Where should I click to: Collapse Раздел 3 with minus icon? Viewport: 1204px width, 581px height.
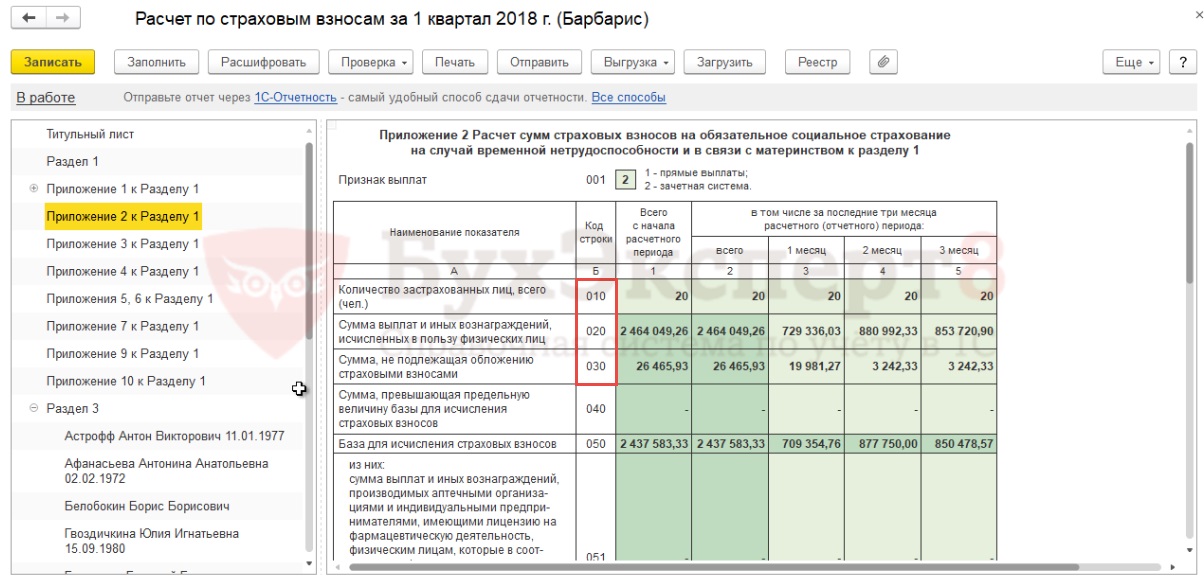tap(34, 408)
